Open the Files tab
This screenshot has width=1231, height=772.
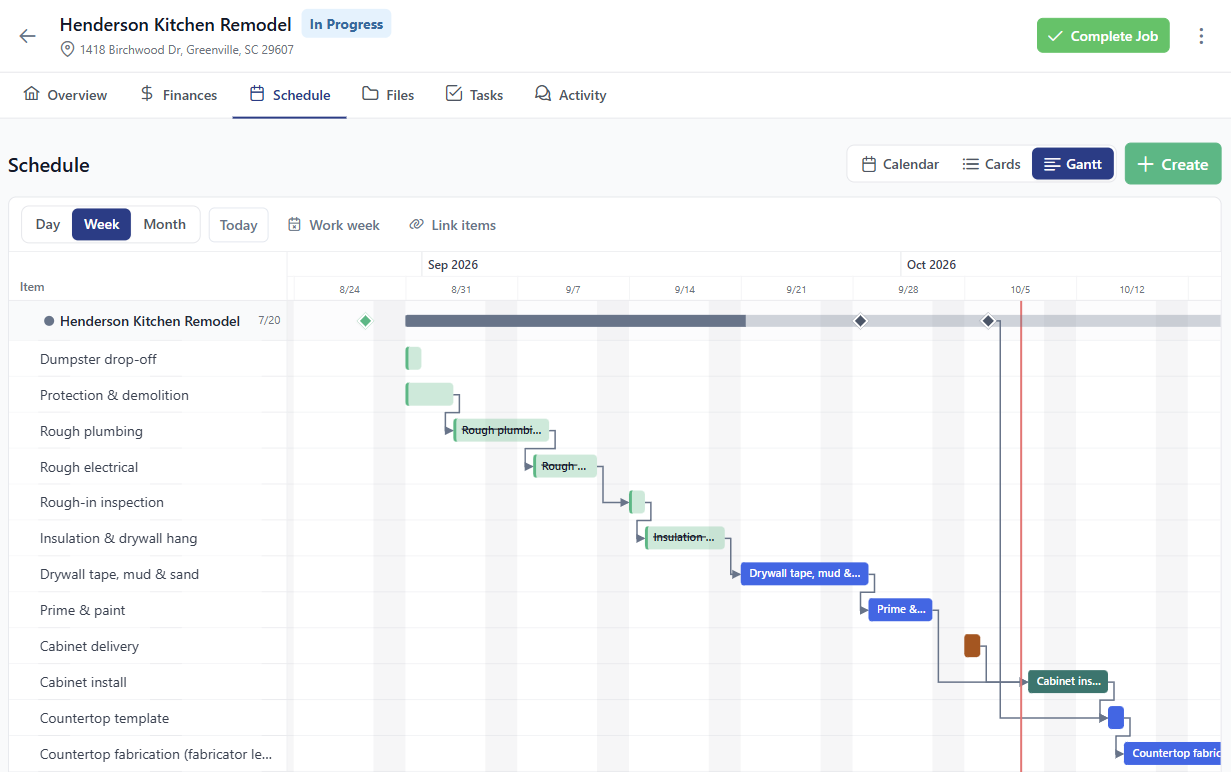click(x=388, y=95)
